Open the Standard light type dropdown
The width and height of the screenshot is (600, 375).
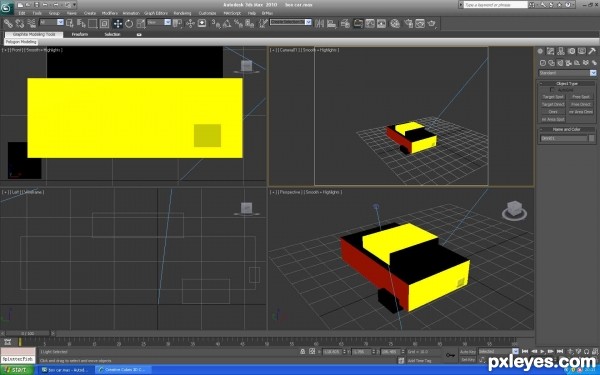[x=567, y=73]
